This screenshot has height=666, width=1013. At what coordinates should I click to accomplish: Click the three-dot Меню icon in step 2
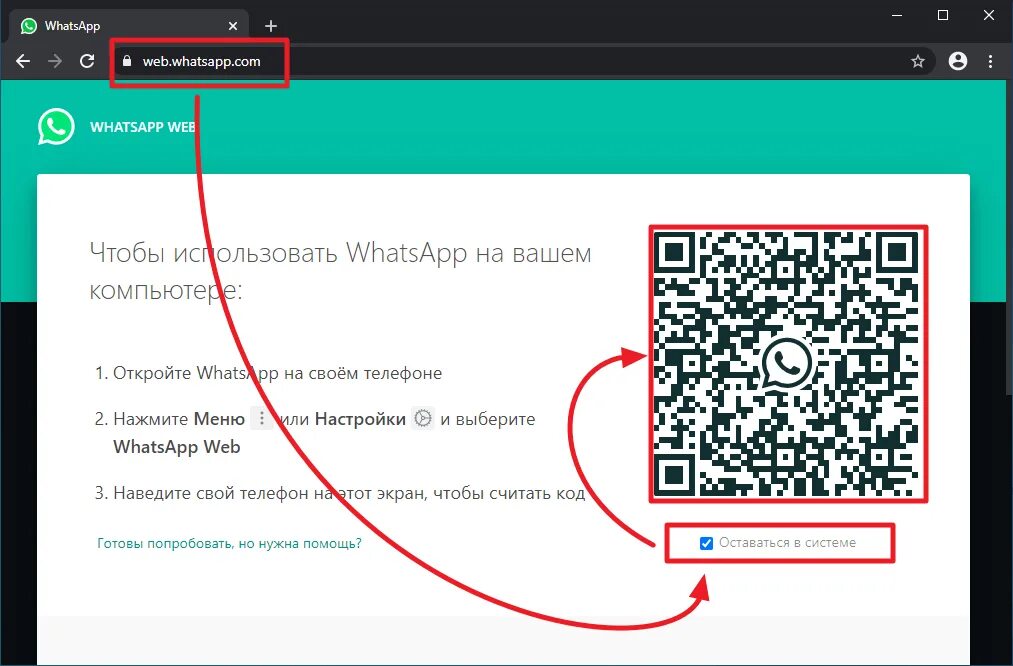click(x=262, y=419)
